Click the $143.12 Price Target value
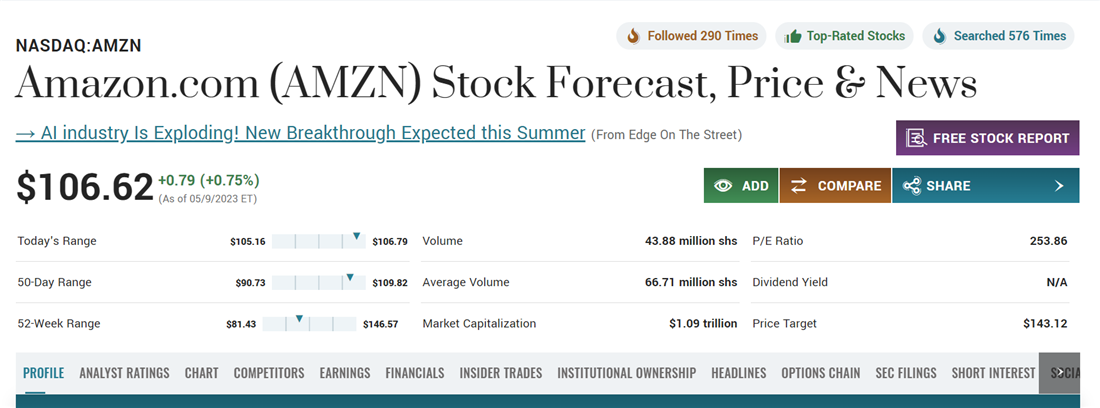The image size is (1100, 408). point(1045,324)
